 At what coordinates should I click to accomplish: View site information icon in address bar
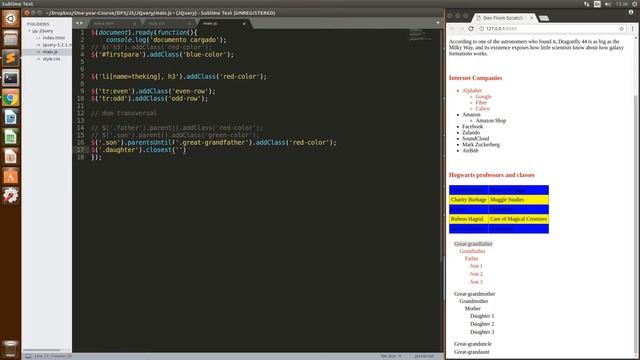click(481, 29)
